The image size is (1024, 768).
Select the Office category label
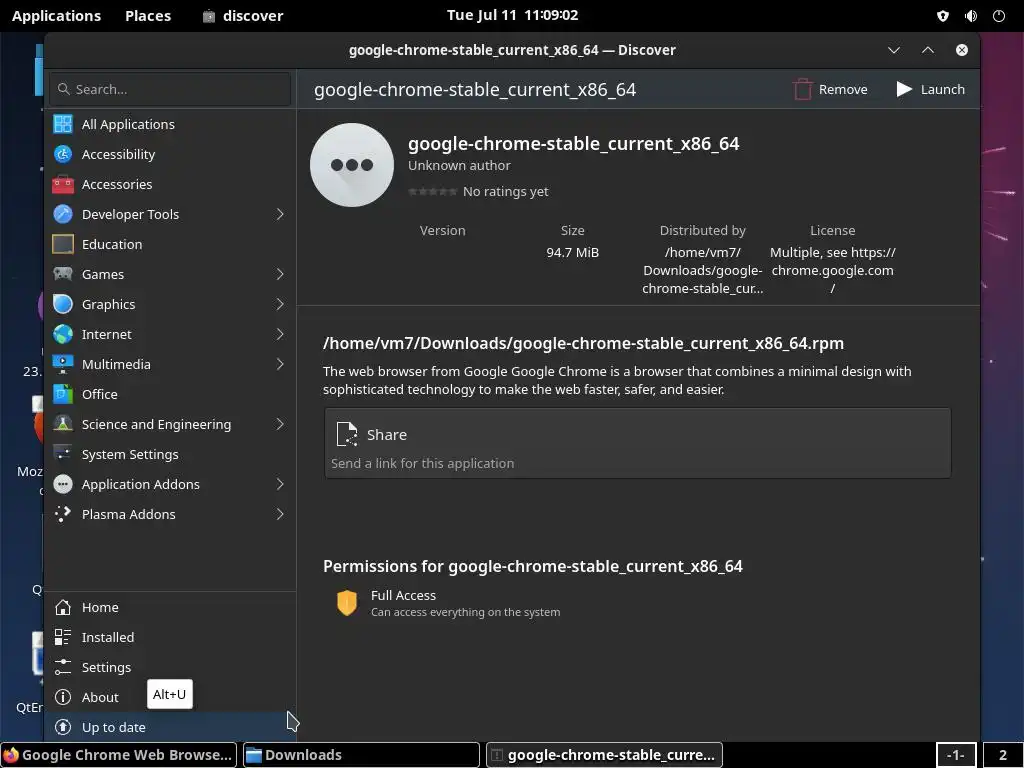tap(100, 394)
